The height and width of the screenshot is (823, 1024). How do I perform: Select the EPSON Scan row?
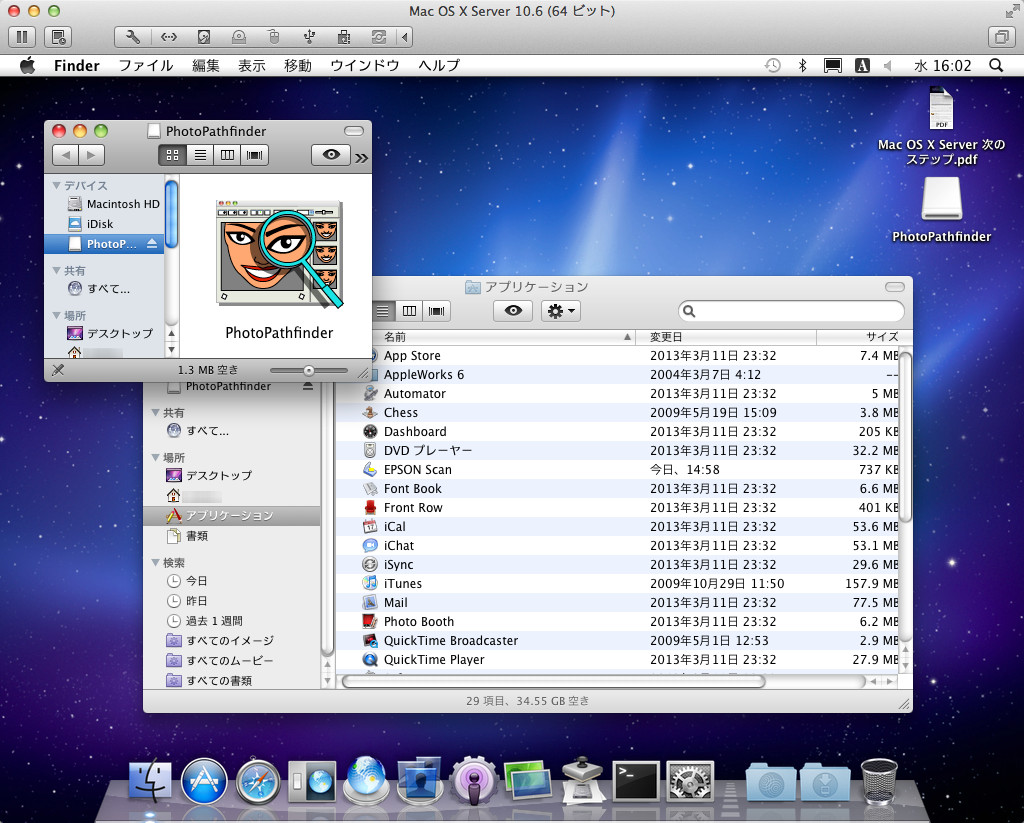618,470
